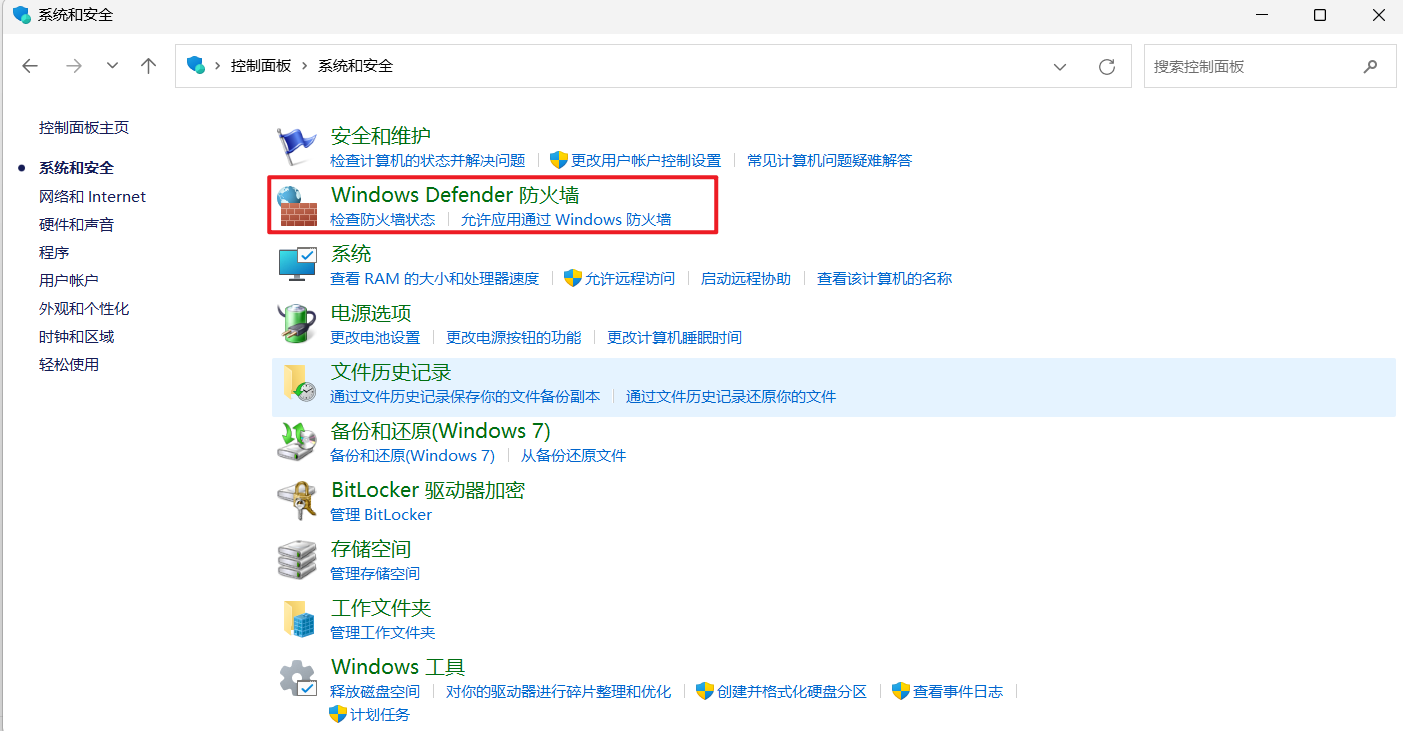1403x731 pixels.
Task: Click 查看该计算机的名称 link
Action: pyautogui.click(x=885, y=278)
